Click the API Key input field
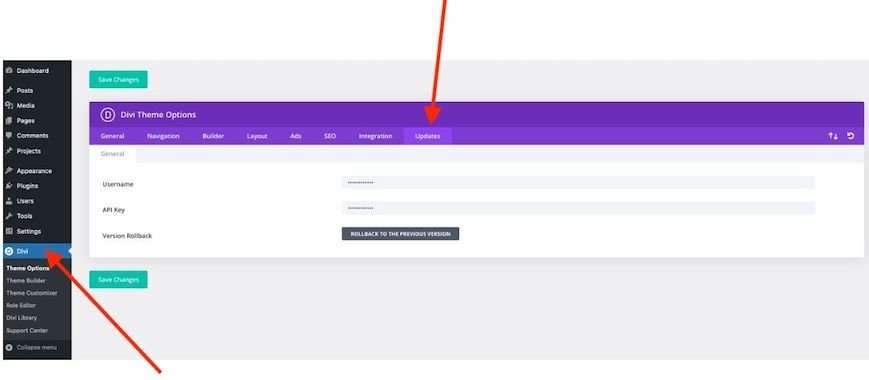Screen dimensions: 869x380 pos(578,208)
